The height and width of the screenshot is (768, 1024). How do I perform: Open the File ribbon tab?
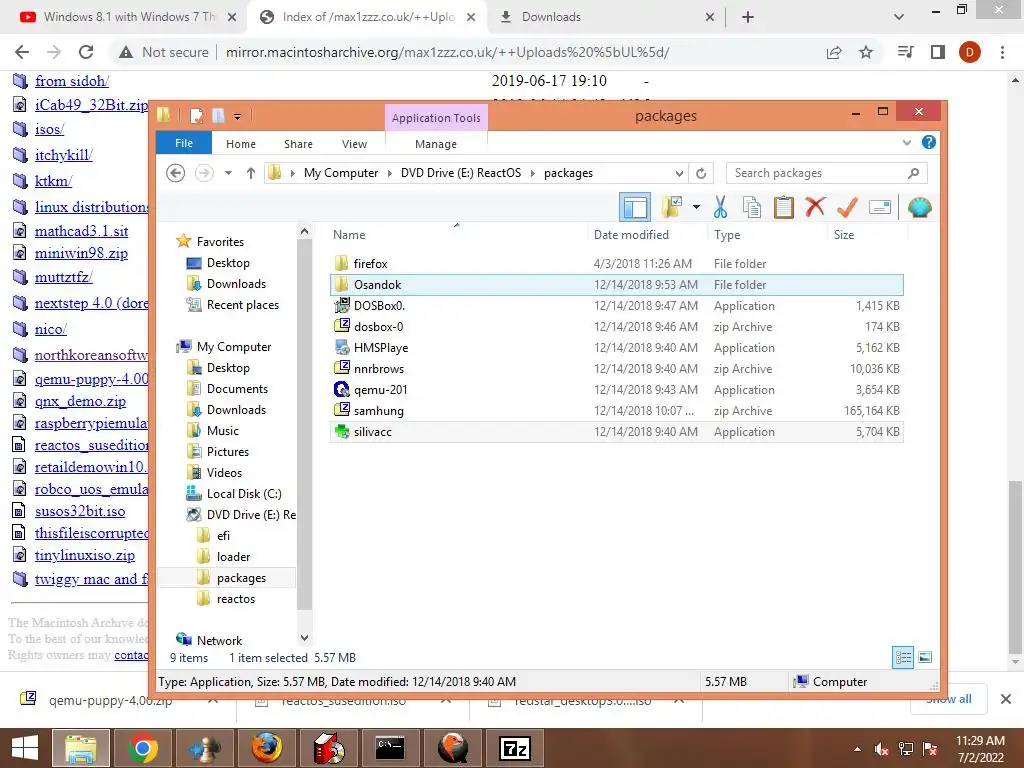click(x=184, y=143)
